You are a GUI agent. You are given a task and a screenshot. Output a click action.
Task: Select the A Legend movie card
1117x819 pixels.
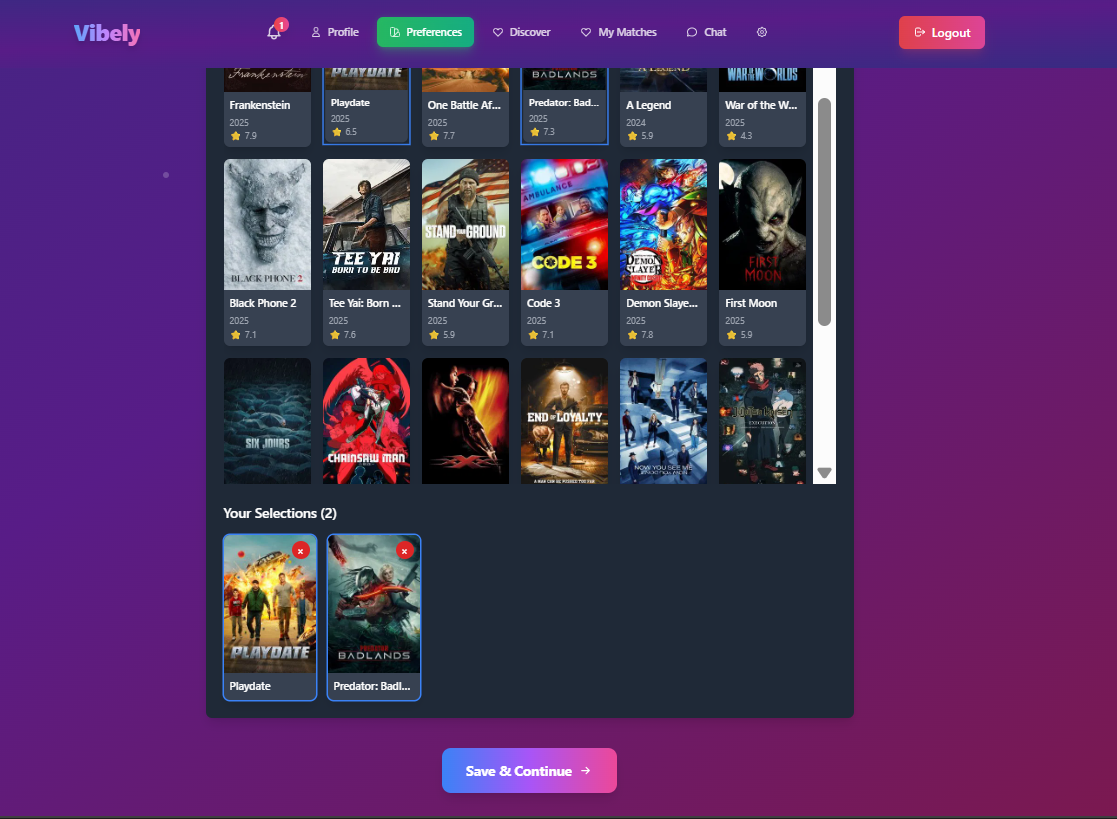(663, 107)
